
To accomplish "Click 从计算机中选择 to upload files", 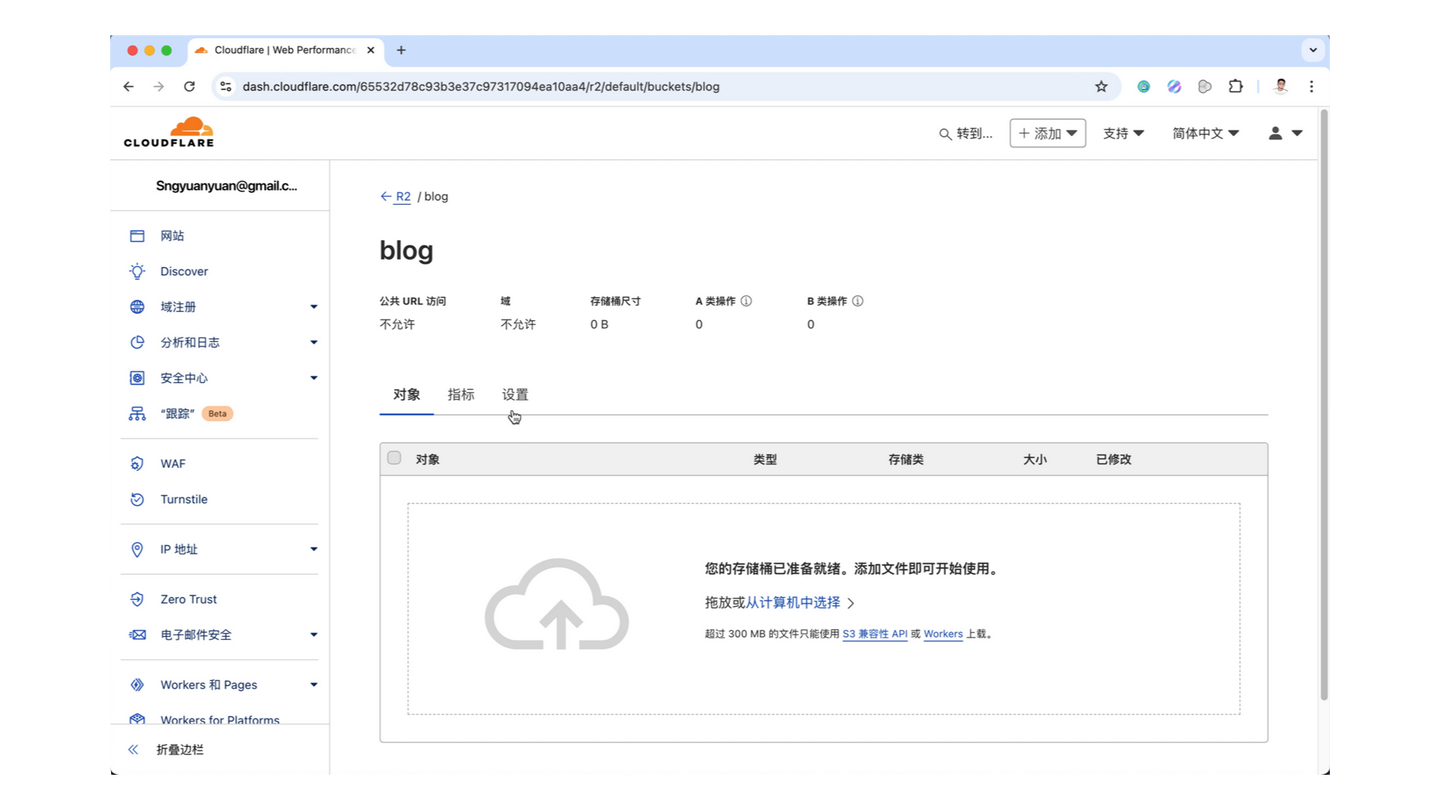I will [x=796, y=603].
